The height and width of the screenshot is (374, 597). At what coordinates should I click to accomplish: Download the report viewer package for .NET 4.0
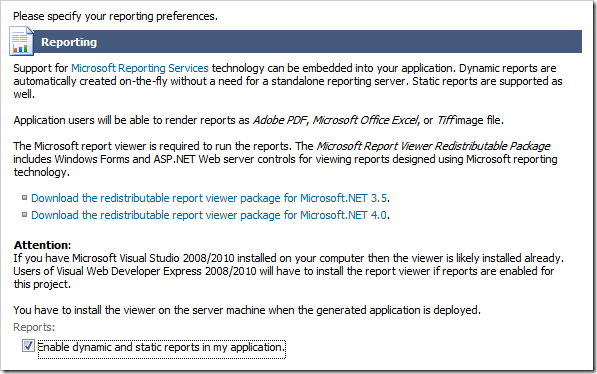pyautogui.click(x=209, y=215)
